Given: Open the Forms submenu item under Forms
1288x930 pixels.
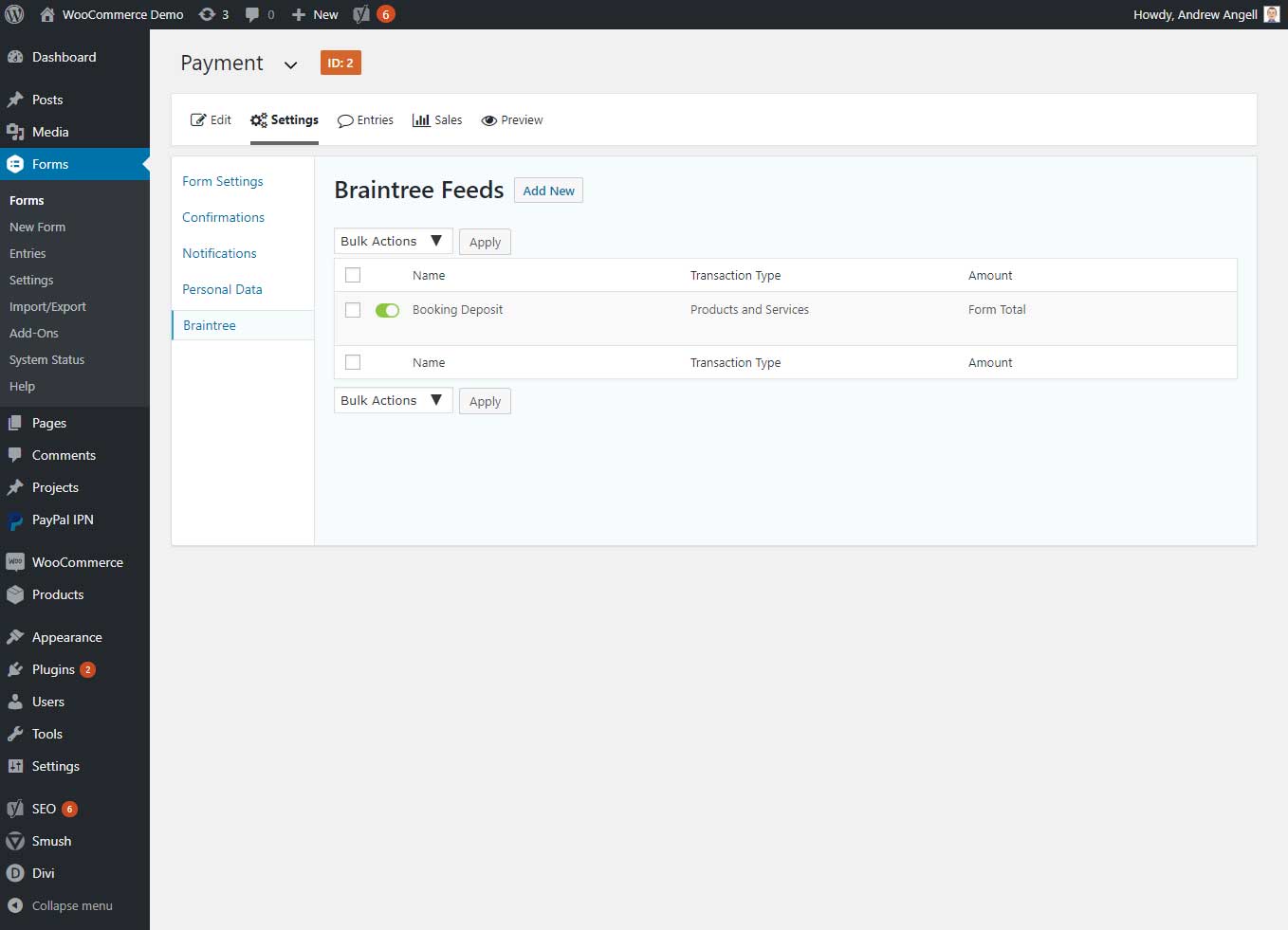Looking at the screenshot, I should pos(27,201).
